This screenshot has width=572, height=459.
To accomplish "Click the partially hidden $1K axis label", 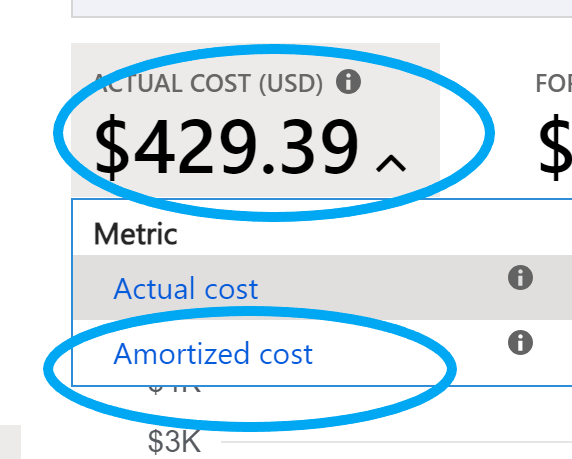I will click(x=174, y=389).
